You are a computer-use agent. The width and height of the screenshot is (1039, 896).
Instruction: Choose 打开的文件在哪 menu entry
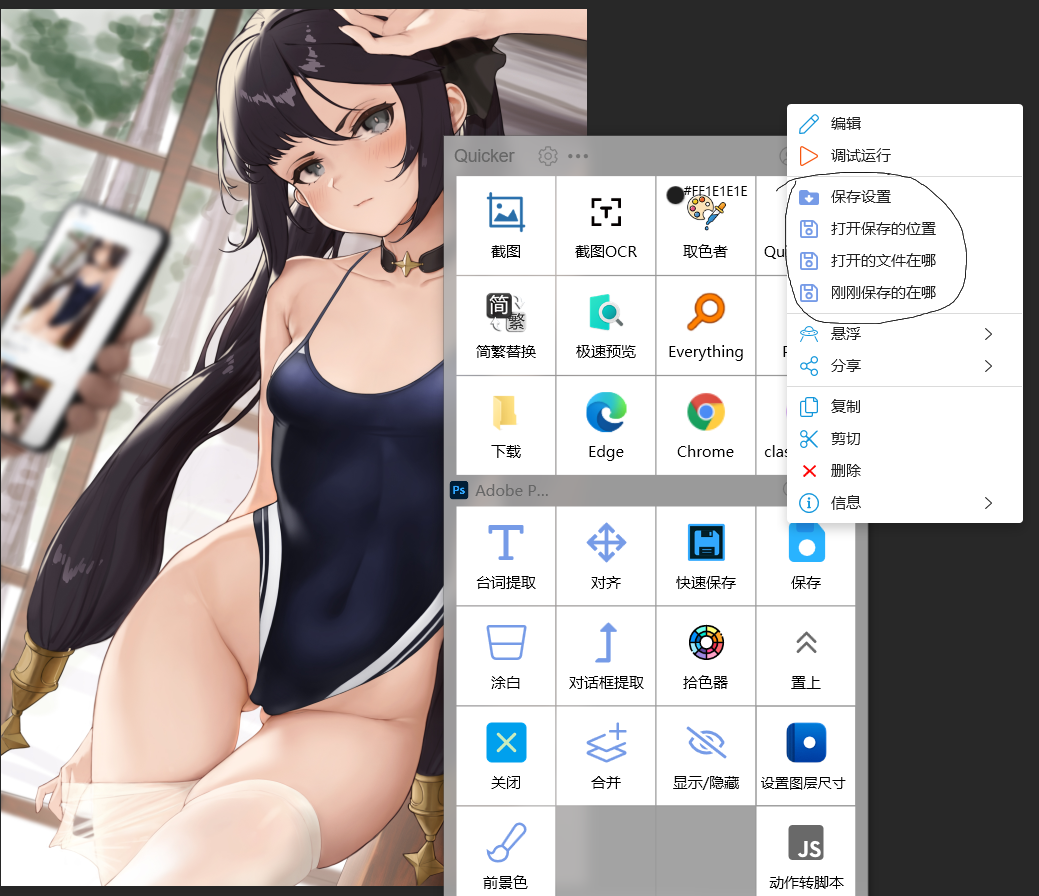pyautogui.click(x=904, y=260)
